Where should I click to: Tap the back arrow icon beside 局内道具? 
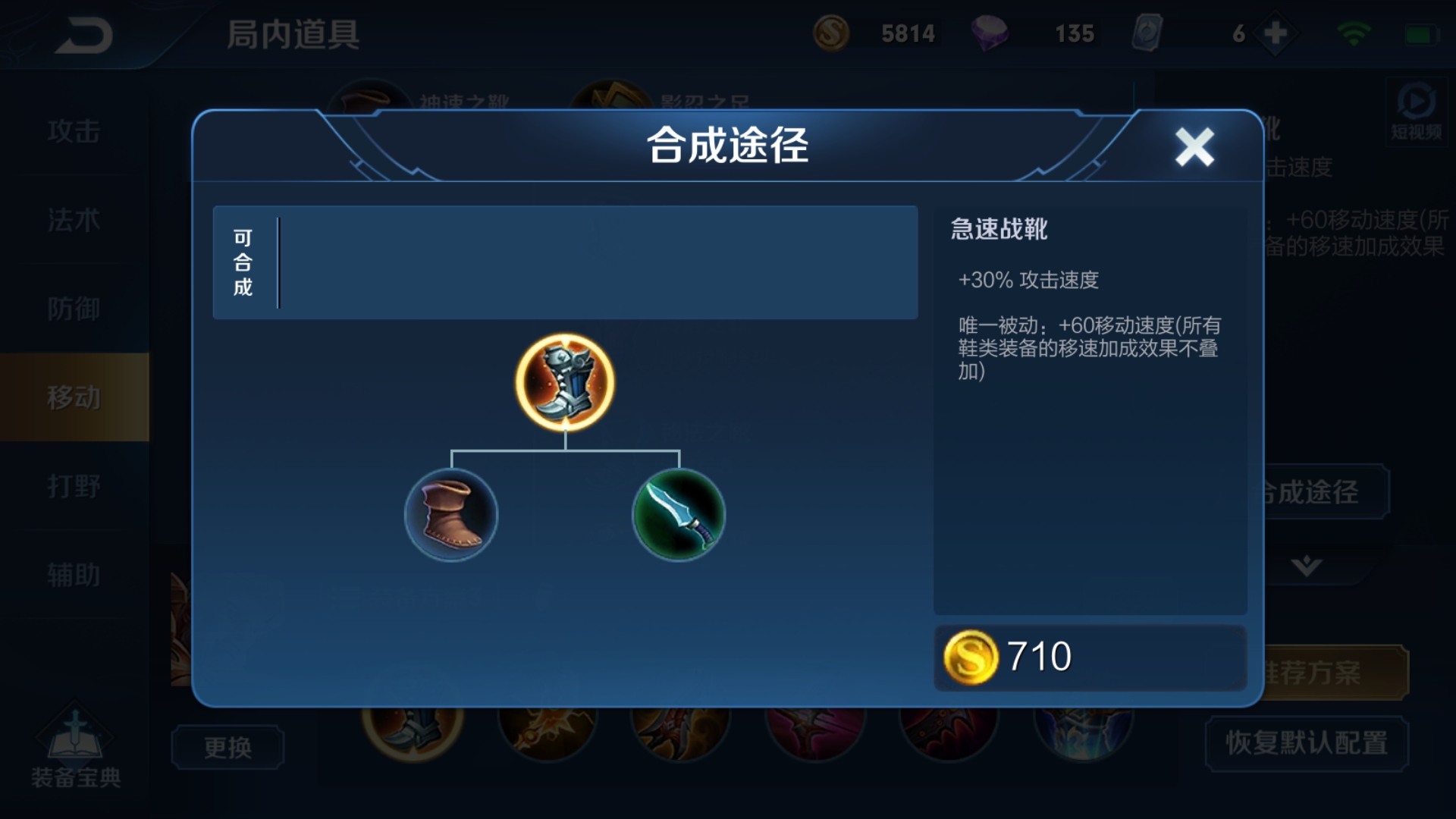(83, 36)
